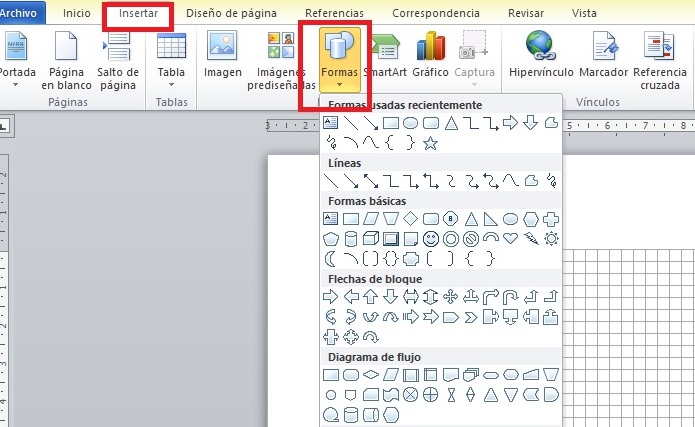The height and width of the screenshot is (427, 695).
Task: Open Imágenes prediseñadas
Action: [x=281, y=60]
